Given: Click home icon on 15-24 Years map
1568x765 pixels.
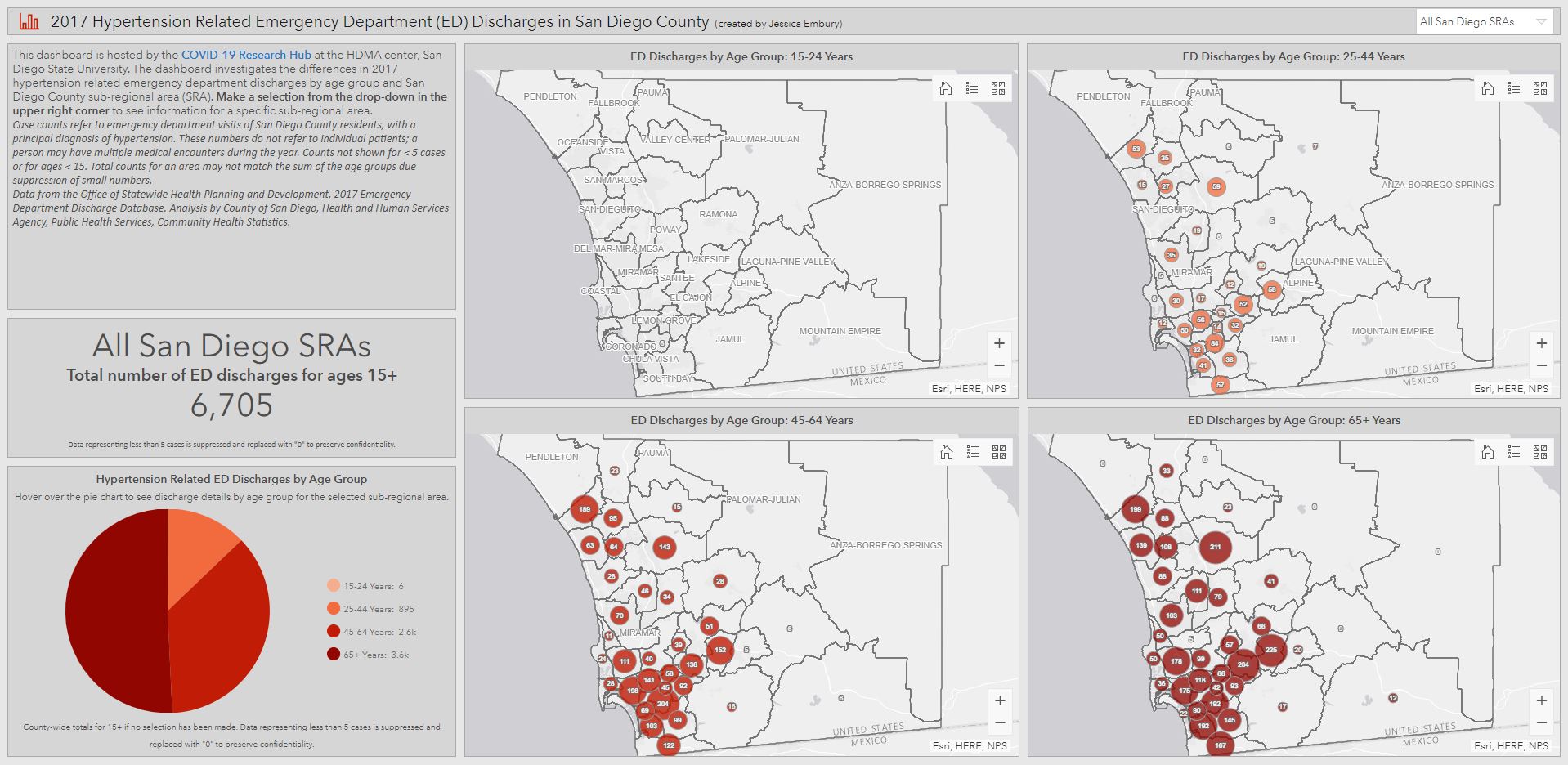Looking at the screenshot, I should (946, 88).
